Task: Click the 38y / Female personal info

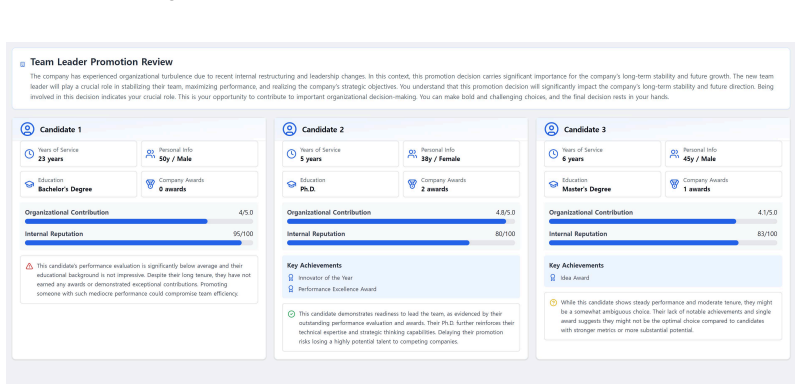Action: (x=440, y=159)
